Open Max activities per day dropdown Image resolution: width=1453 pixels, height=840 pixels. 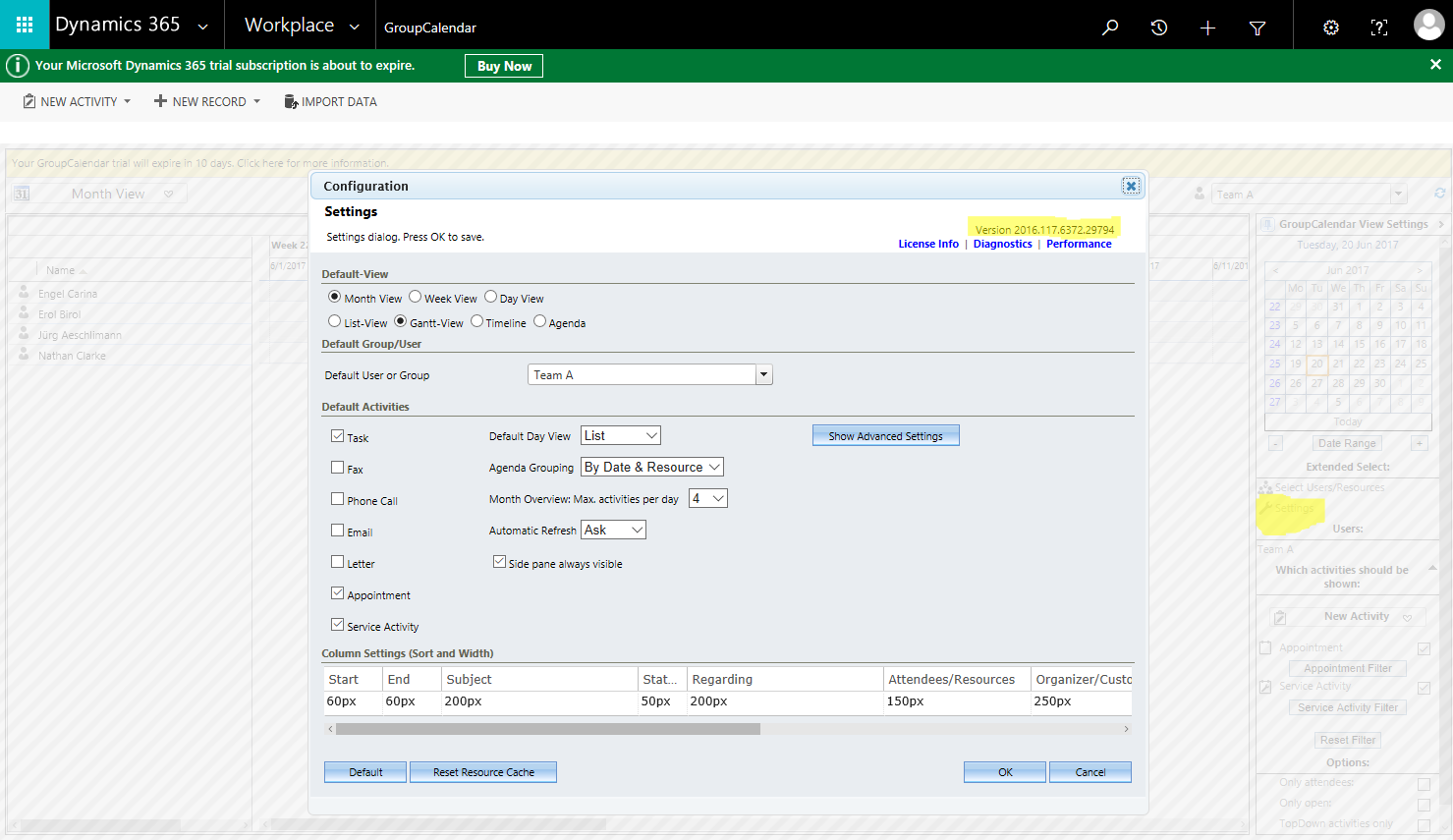point(708,498)
